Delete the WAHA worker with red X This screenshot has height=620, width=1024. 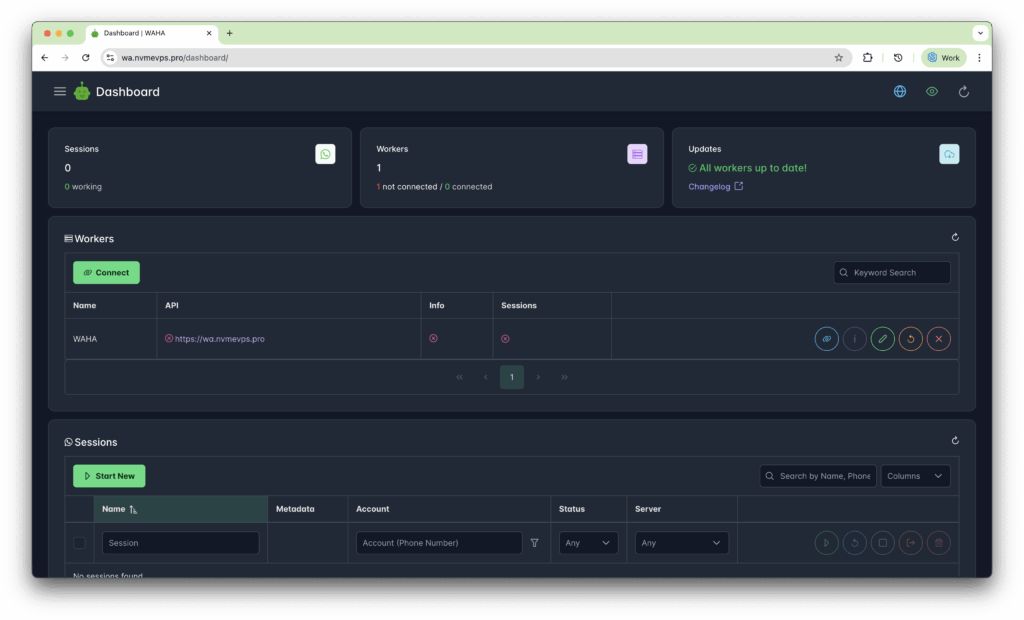[938, 339]
